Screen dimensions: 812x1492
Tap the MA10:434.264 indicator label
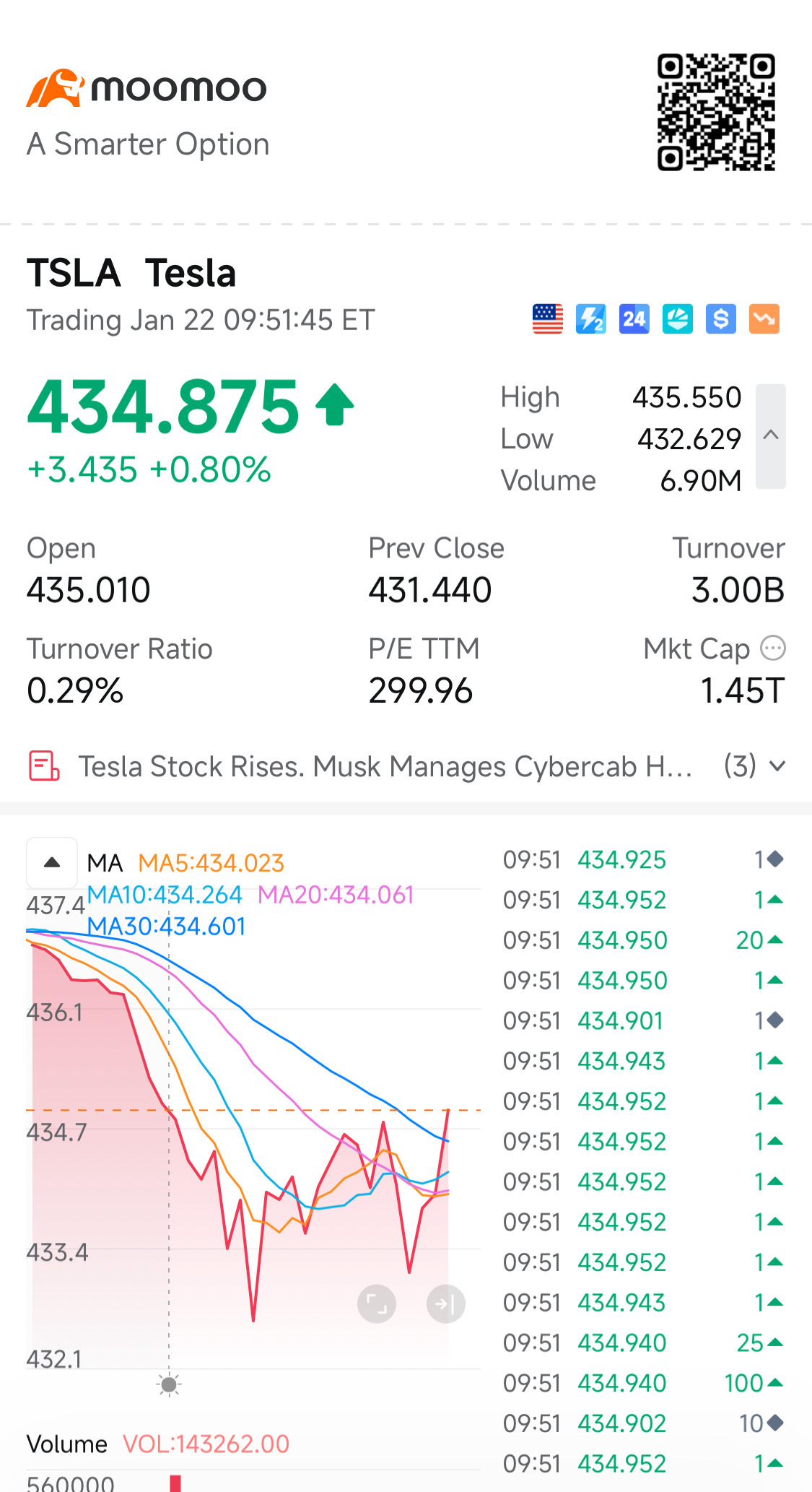(x=165, y=895)
